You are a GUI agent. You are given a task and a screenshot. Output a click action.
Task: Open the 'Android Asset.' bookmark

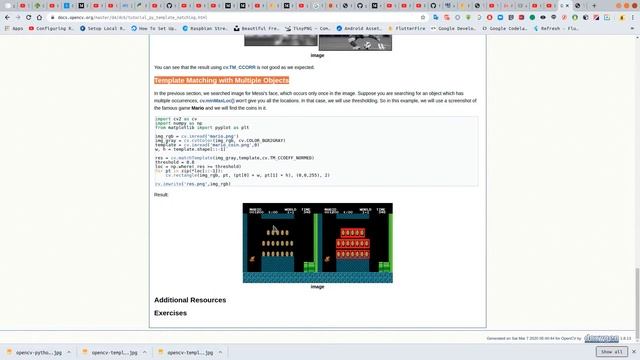tap(359, 29)
